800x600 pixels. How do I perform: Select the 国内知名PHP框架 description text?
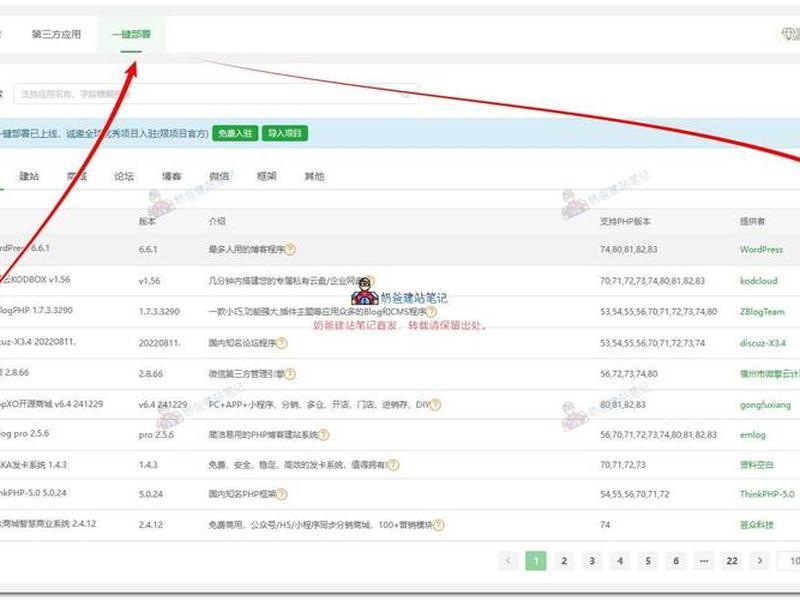242,494
